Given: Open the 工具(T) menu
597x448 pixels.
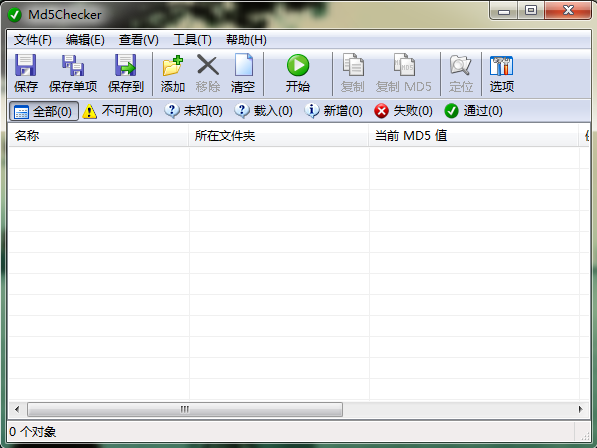Looking at the screenshot, I should point(192,40).
